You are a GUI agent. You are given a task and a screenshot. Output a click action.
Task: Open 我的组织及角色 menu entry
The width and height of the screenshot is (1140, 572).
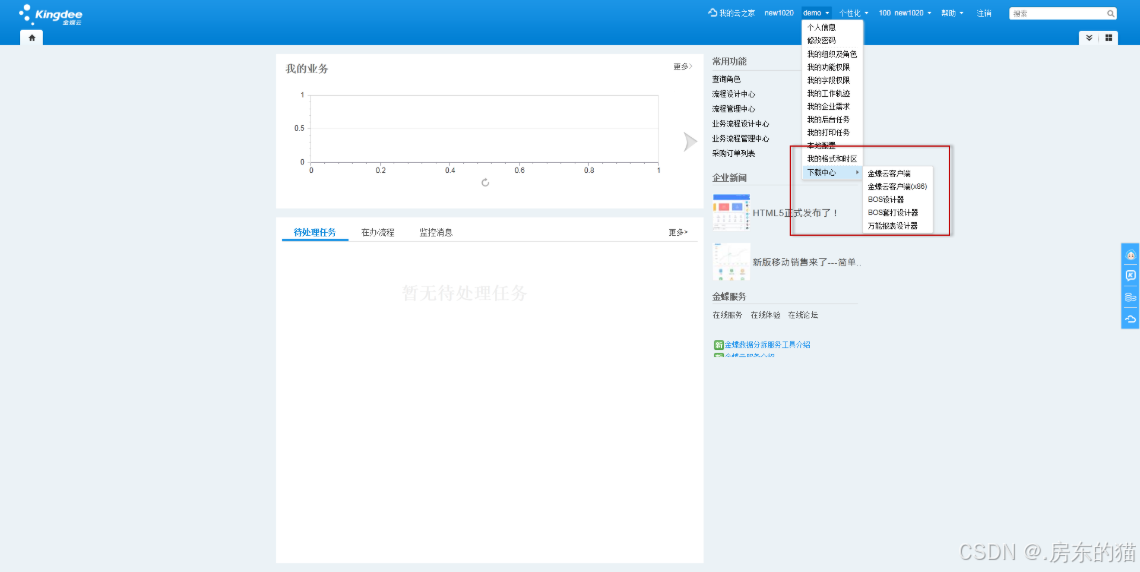tap(832, 54)
